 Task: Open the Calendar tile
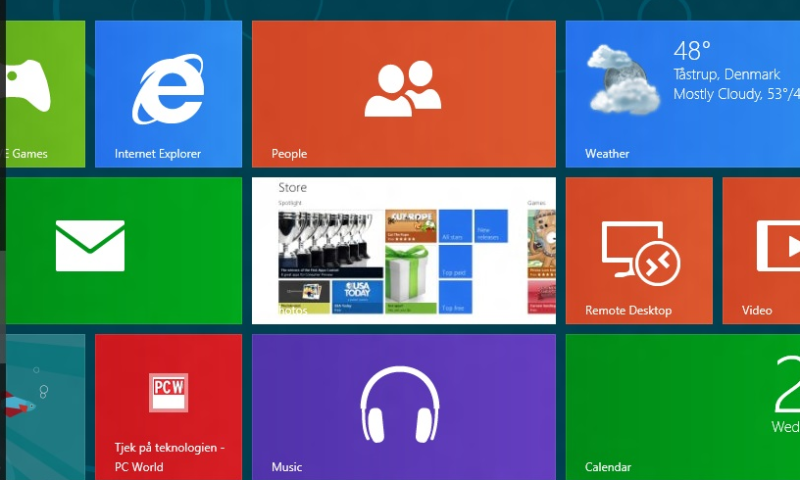(683, 407)
